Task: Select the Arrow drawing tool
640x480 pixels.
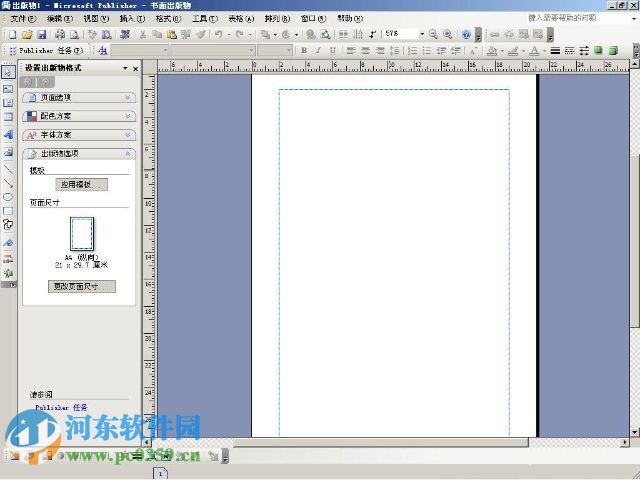Action: [x=8, y=183]
